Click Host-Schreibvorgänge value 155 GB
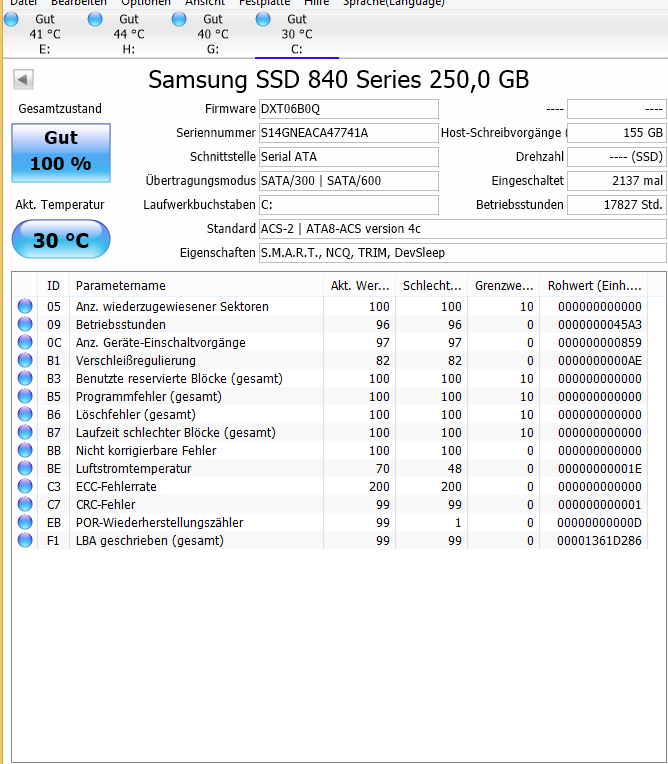The image size is (668, 764). click(x=617, y=133)
